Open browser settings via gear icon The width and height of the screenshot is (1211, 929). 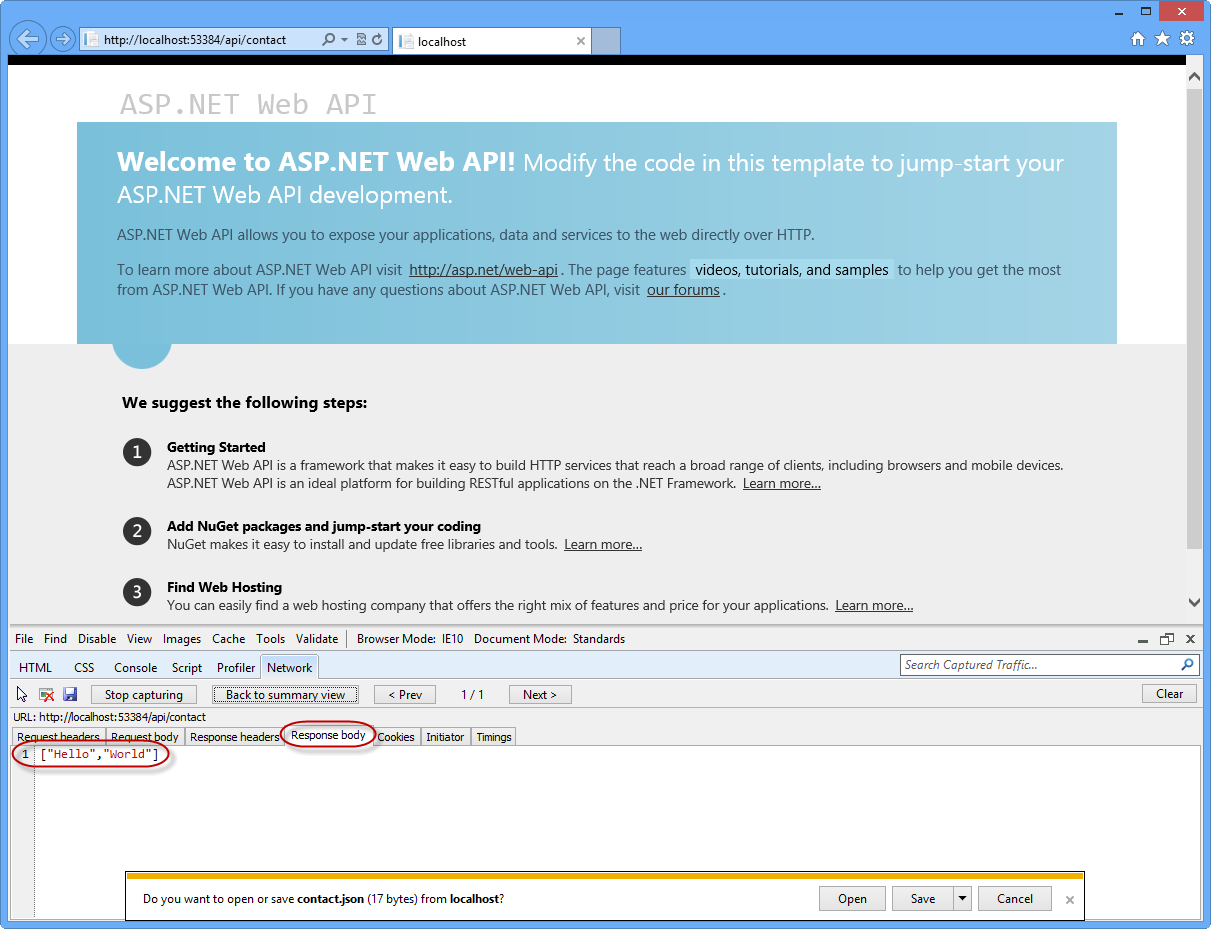[x=1187, y=38]
